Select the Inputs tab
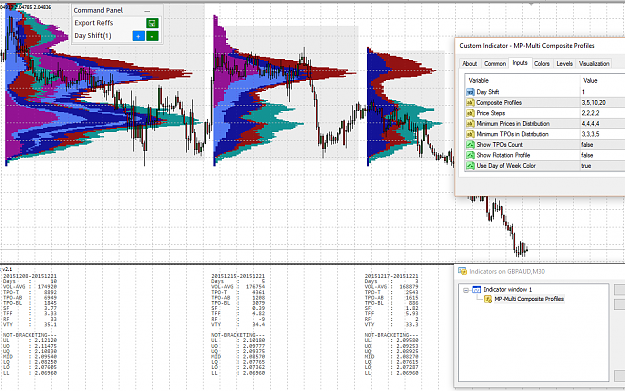 (520, 63)
